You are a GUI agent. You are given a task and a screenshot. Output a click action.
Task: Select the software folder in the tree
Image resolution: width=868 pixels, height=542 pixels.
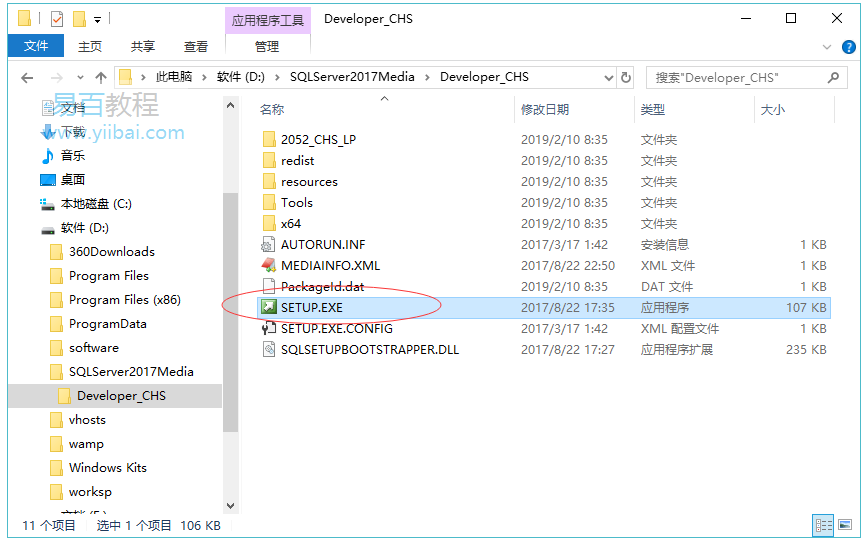click(x=94, y=348)
